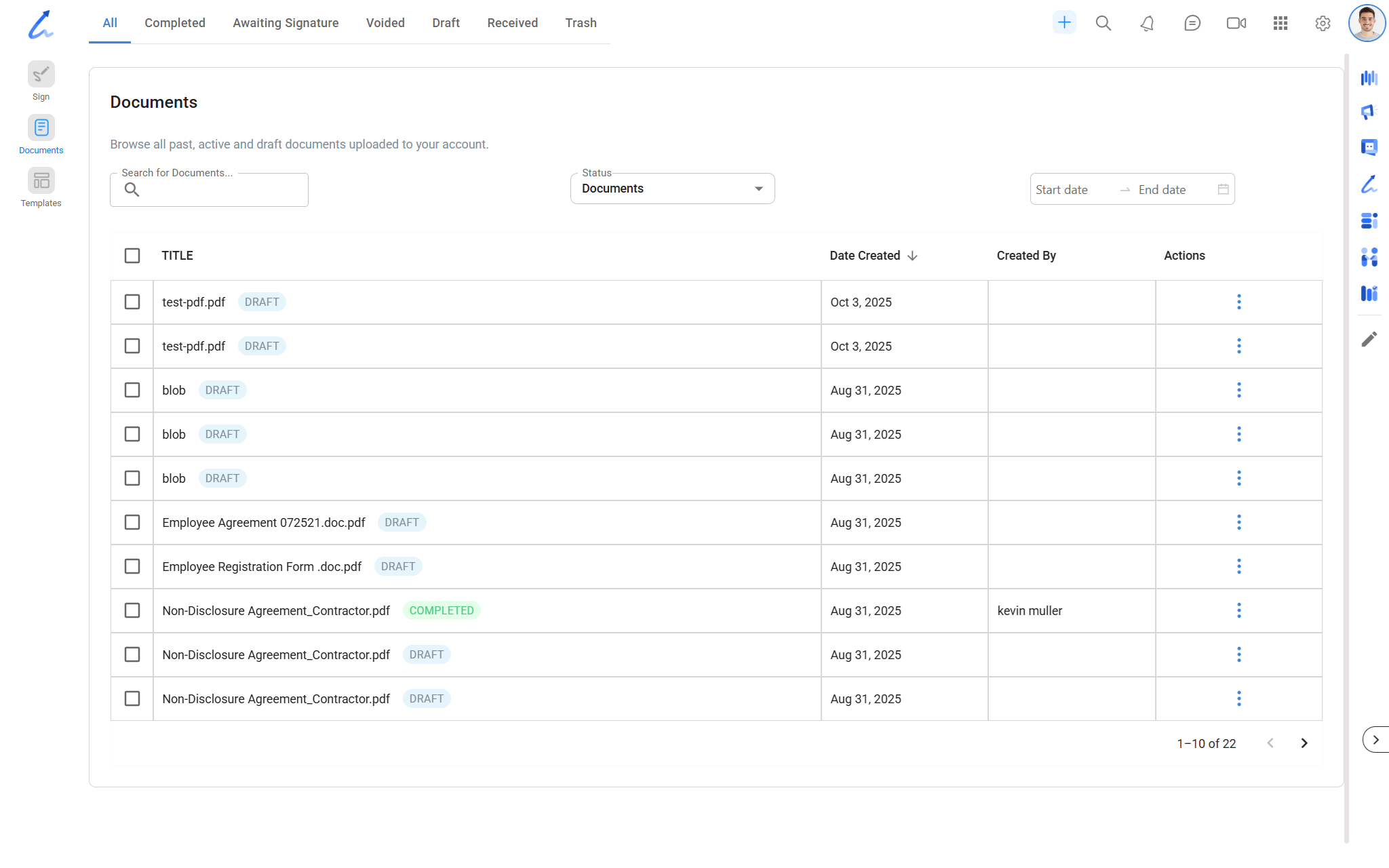This screenshot has width=1389, height=868.
Task: Click the Search for Documents field
Action: 217,191
